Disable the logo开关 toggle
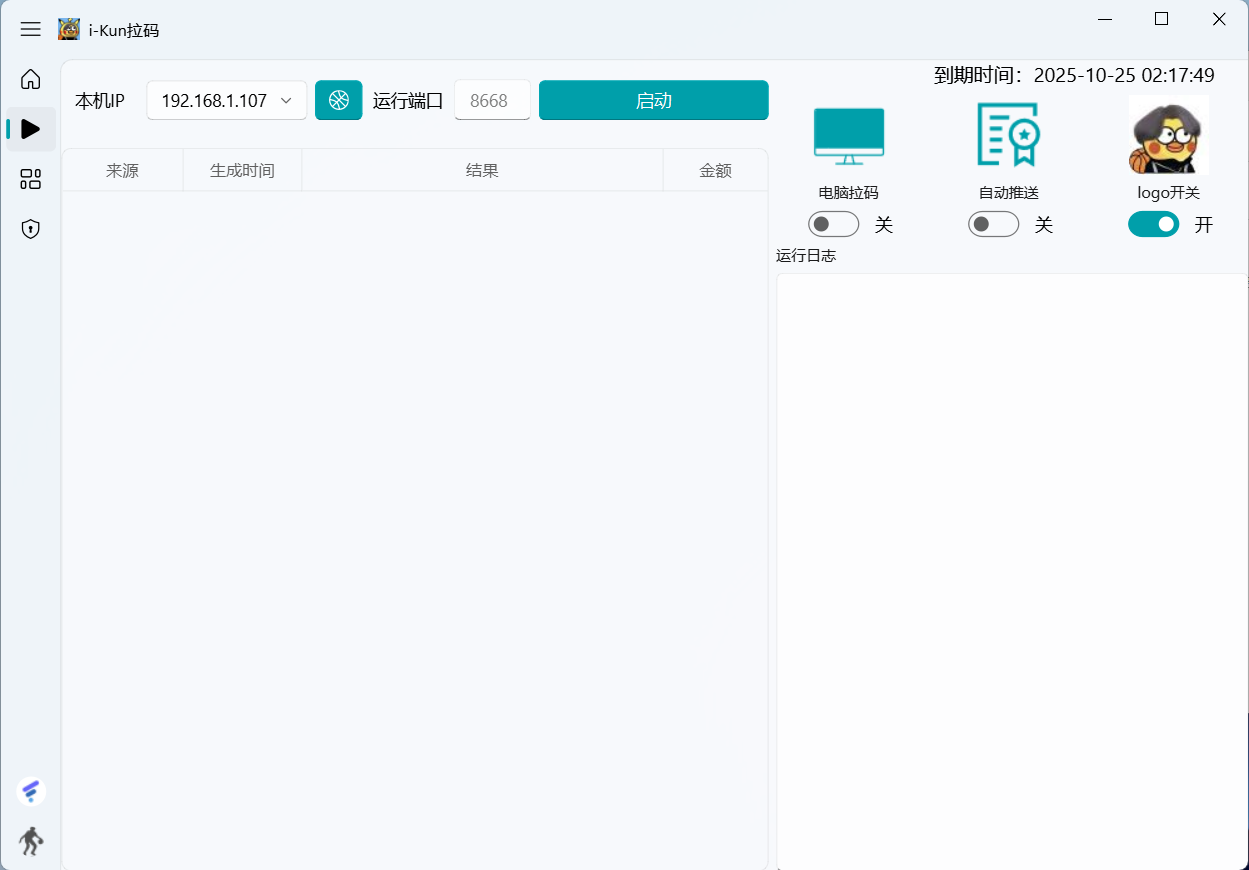Viewport: 1249px width, 870px height. click(1153, 224)
